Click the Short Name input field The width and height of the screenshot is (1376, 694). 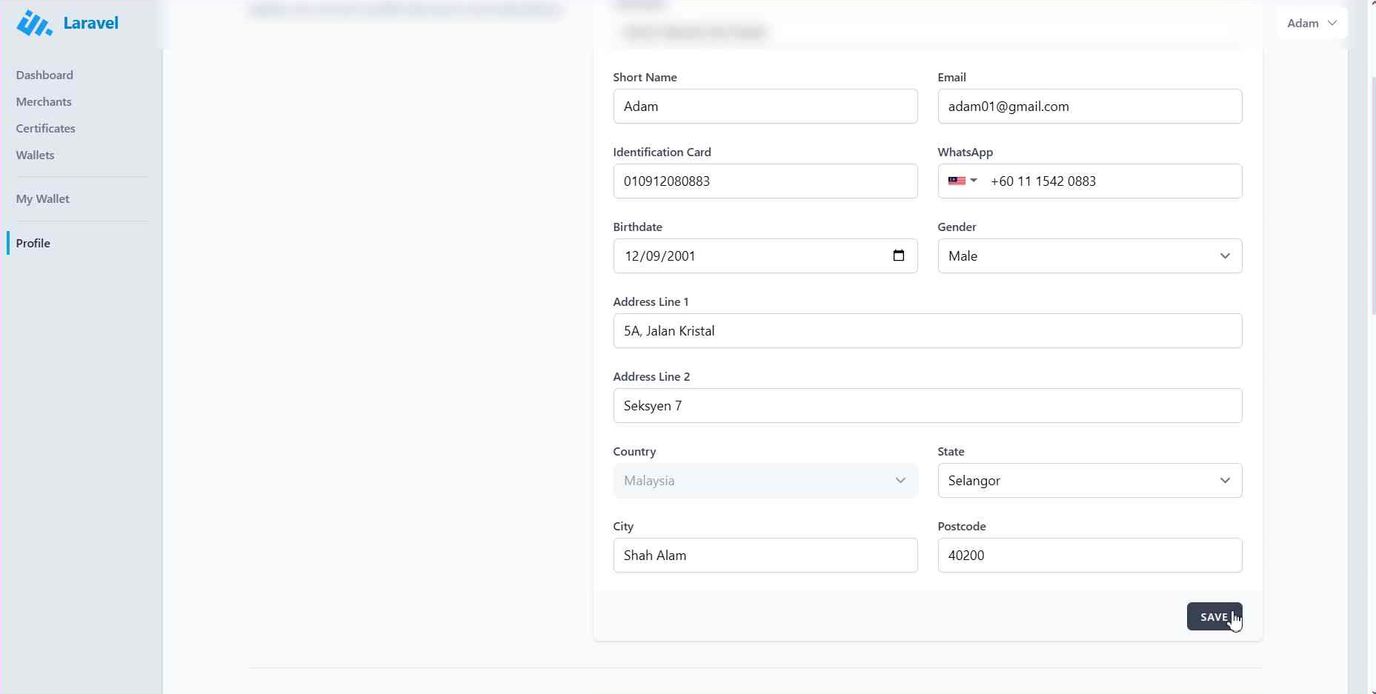764,106
